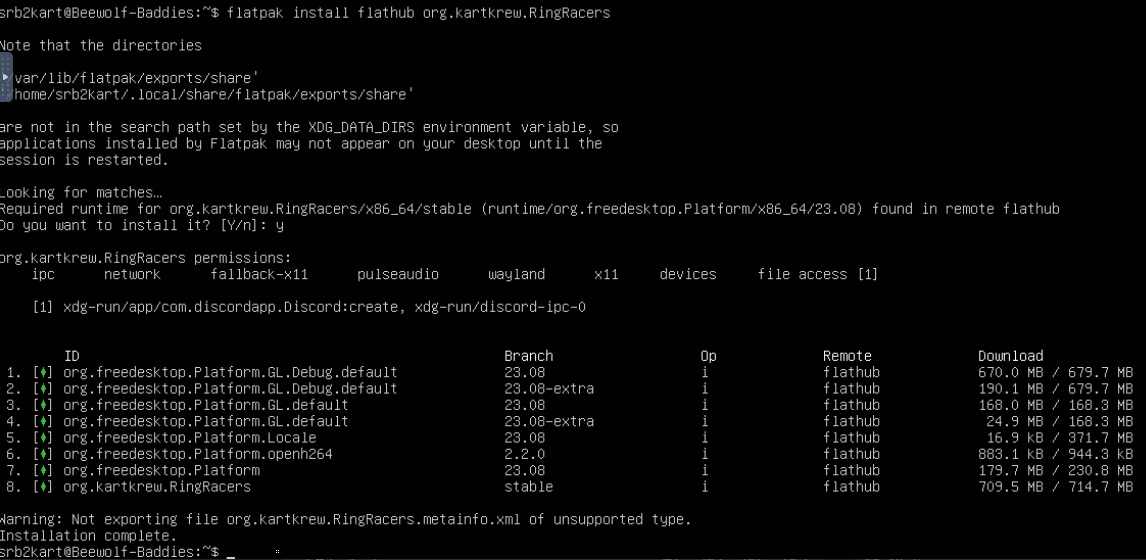Click 'xdg-run/app/com.discordapp.Discord:create' footnote text
Image resolution: width=1146 pixels, height=560 pixels.
click(230, 307)
